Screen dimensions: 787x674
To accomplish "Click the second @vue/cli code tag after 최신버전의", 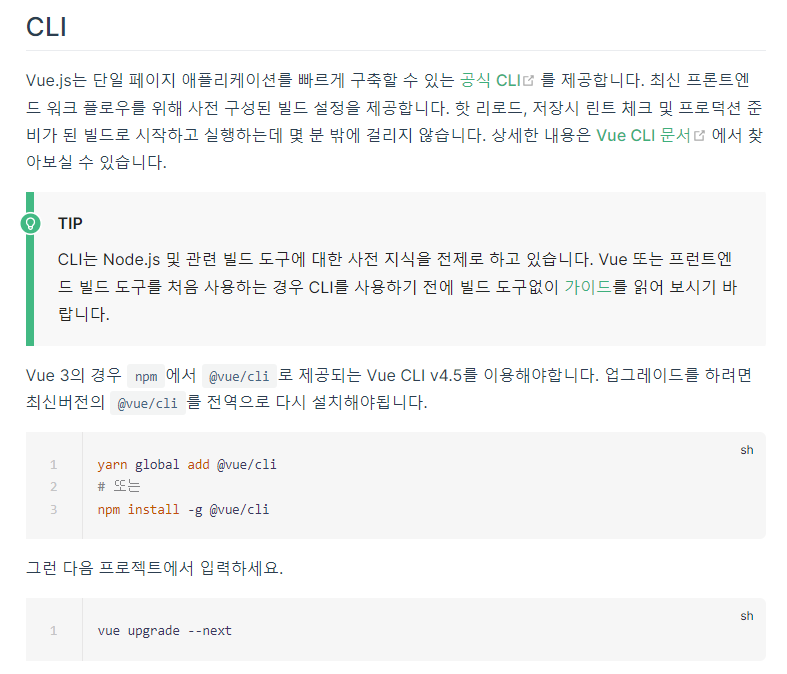I will 148,403.
